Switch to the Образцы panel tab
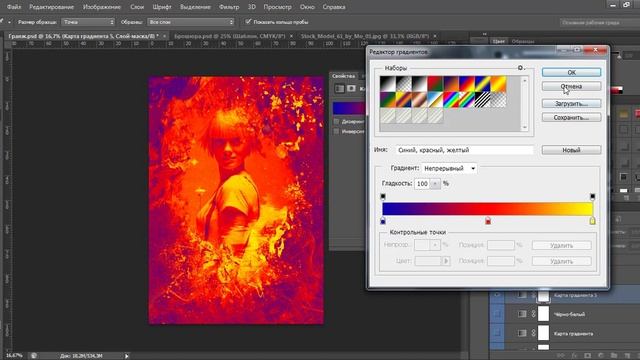The height and width of the screenshot is (360, 640). [x=523, y=41]
